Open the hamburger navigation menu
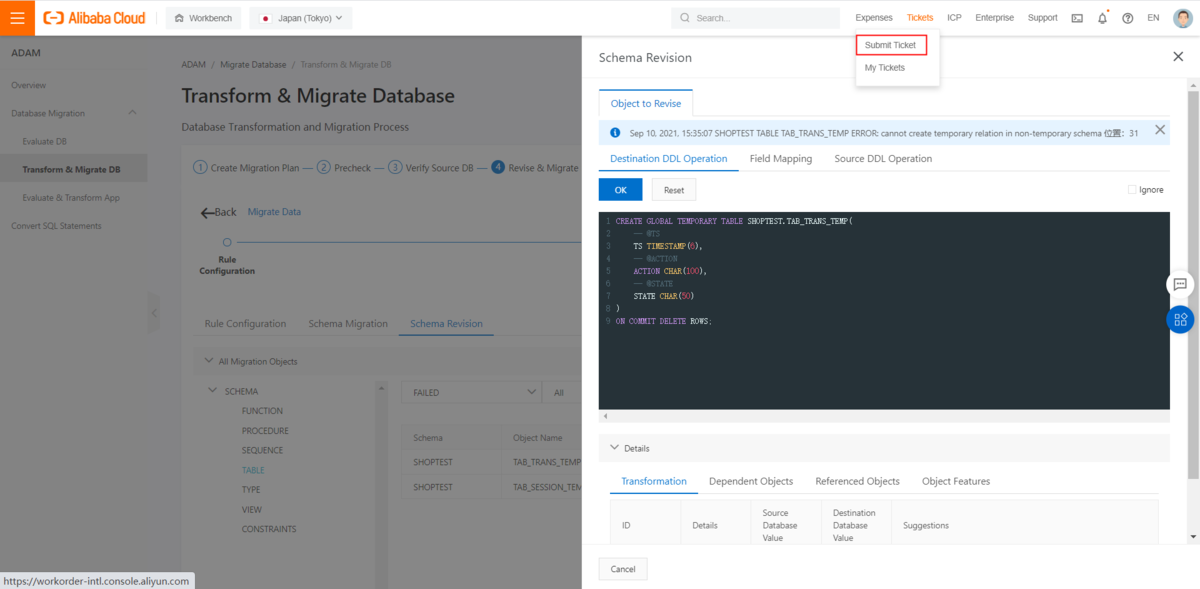The width and height of the screenshot is (1200, 589). pos(17,17)
